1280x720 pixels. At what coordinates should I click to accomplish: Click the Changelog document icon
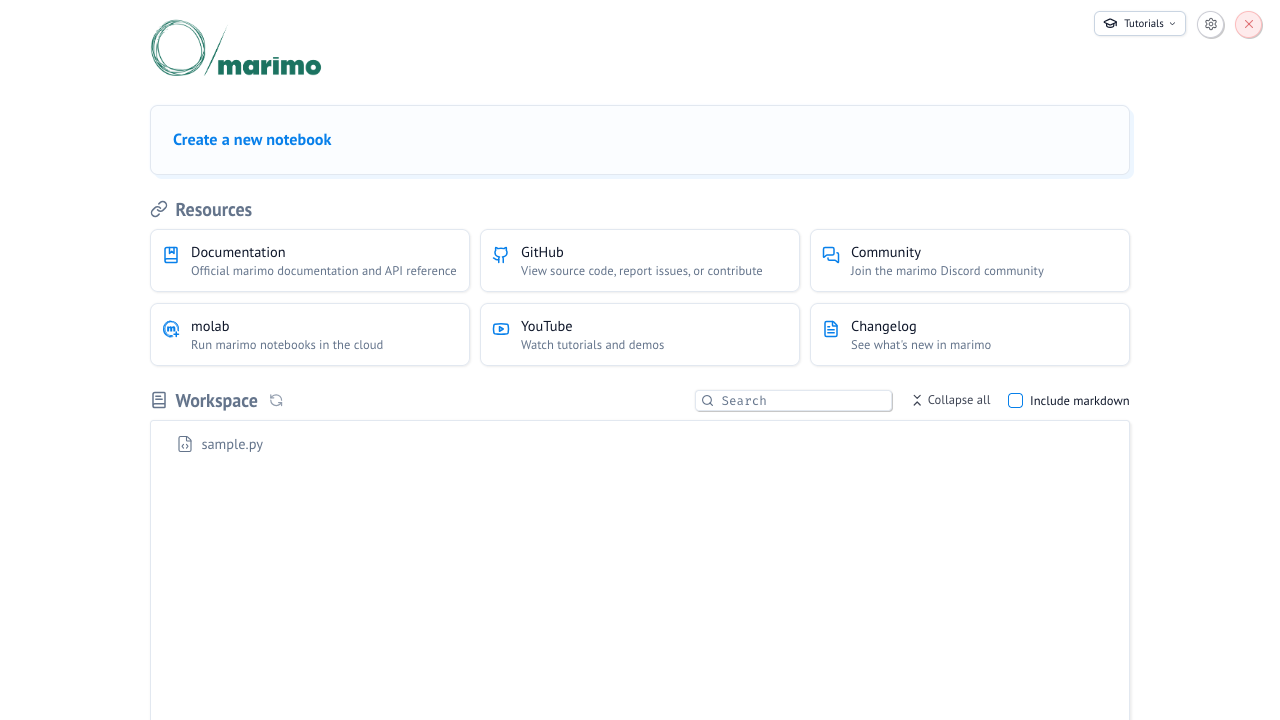pos(831,329)
